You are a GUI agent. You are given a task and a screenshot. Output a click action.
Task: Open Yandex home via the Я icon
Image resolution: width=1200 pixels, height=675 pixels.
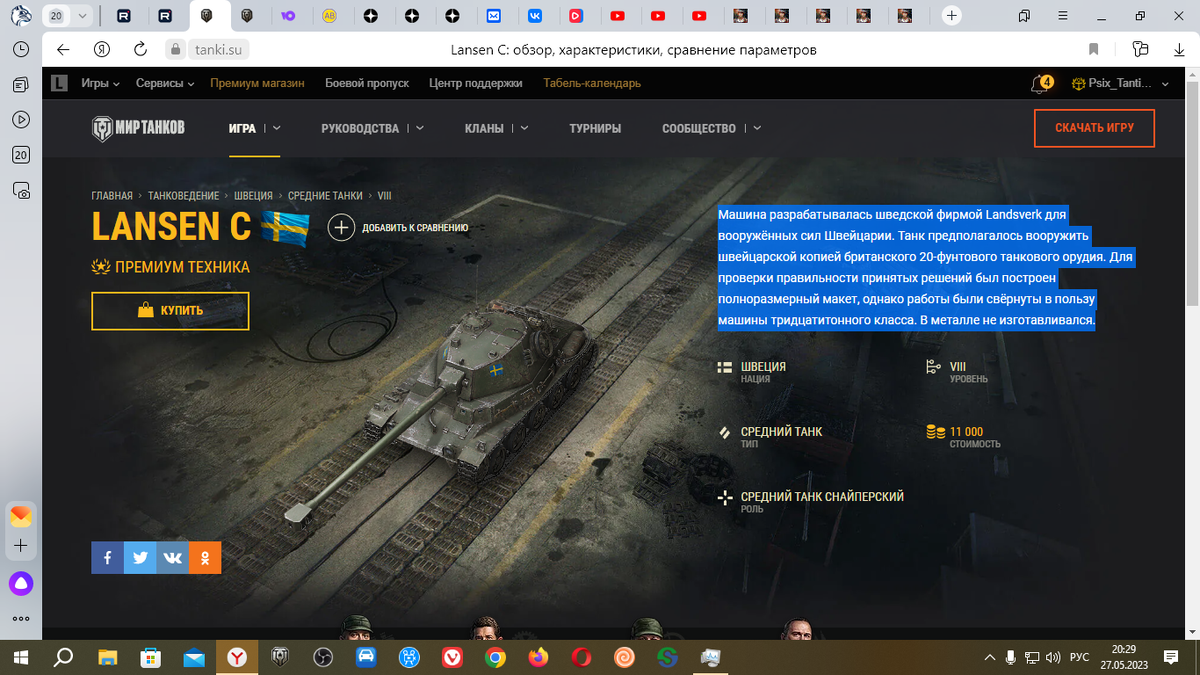101,50
